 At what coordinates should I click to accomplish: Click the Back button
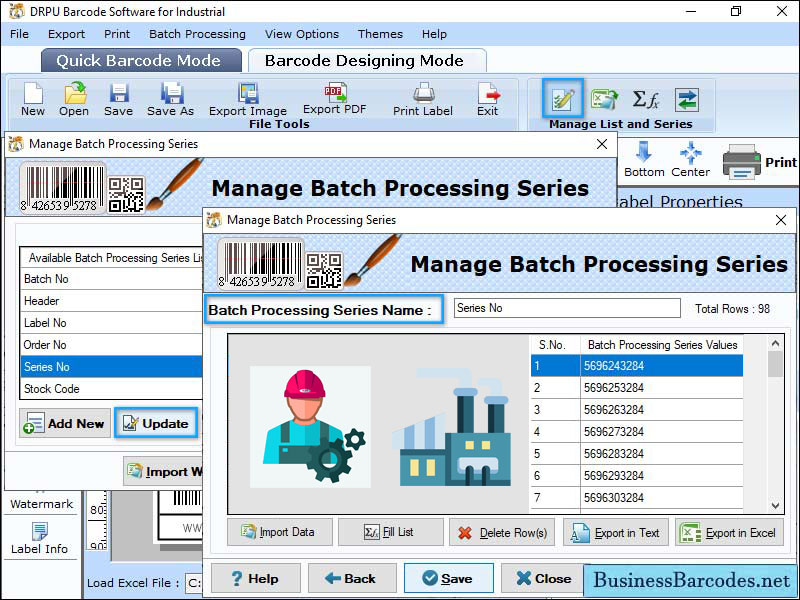click(352, 578)
